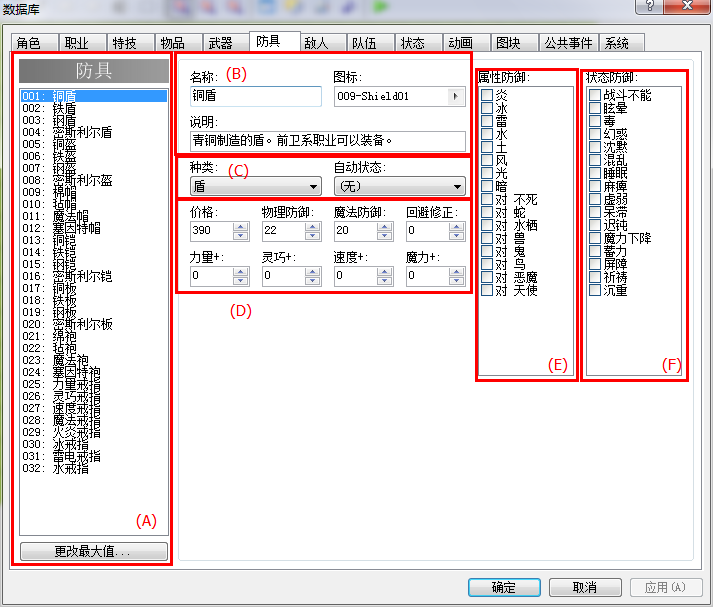Increase the 价格 value with up arrow
The height and width of the screenshot is (607, 713).
point(241,226)
